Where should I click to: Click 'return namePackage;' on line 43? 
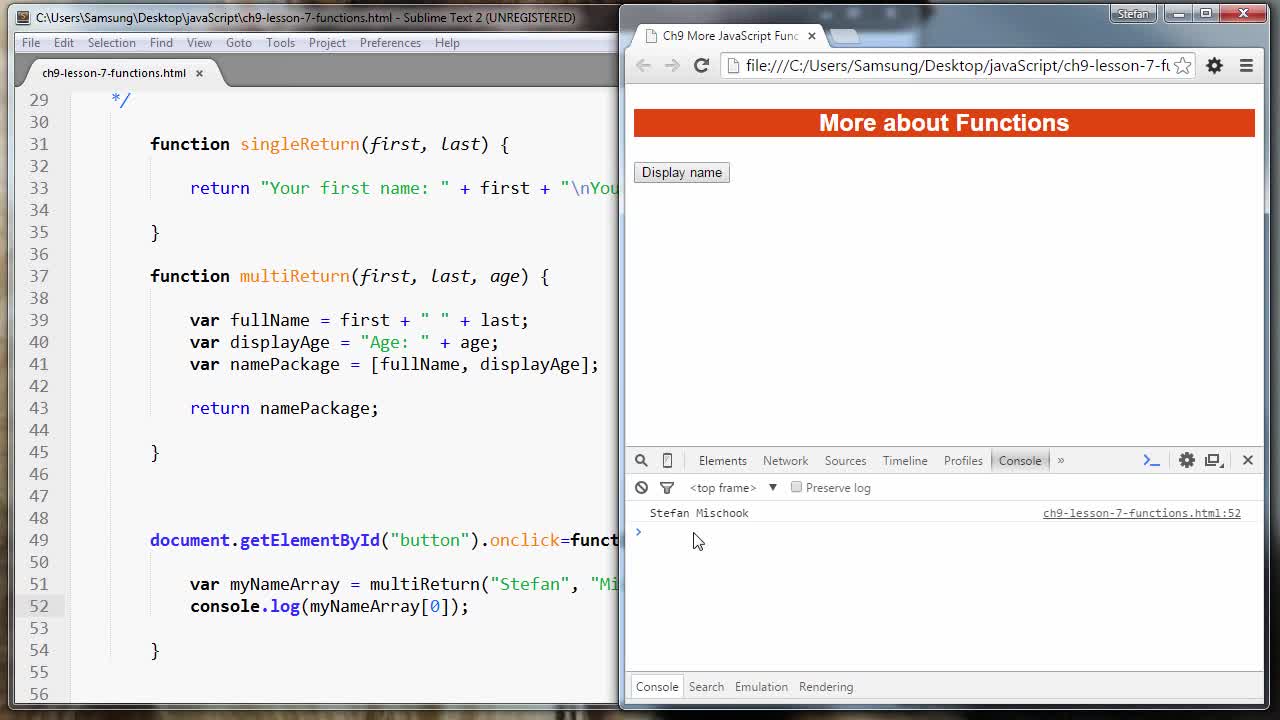284,408
